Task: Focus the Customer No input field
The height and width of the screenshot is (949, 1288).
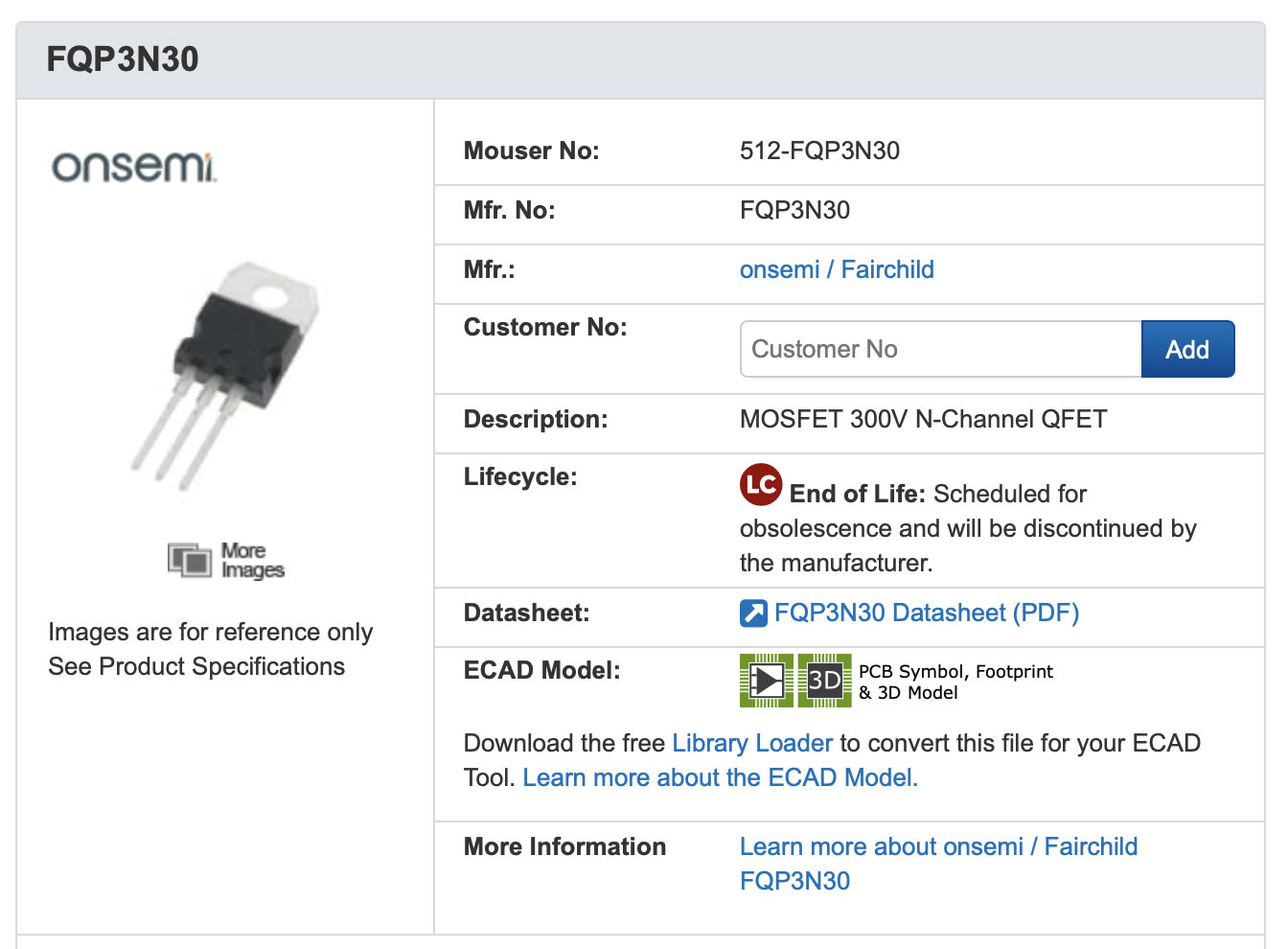Action: tap(941, 349)
